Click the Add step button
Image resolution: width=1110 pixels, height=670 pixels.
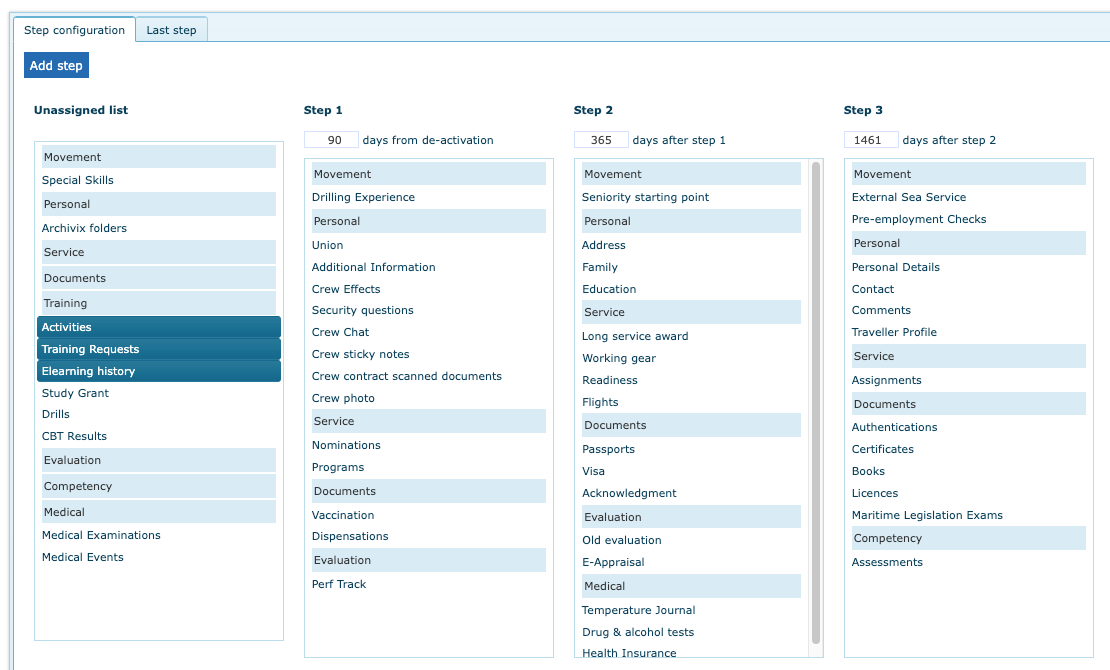click(56, 65)
